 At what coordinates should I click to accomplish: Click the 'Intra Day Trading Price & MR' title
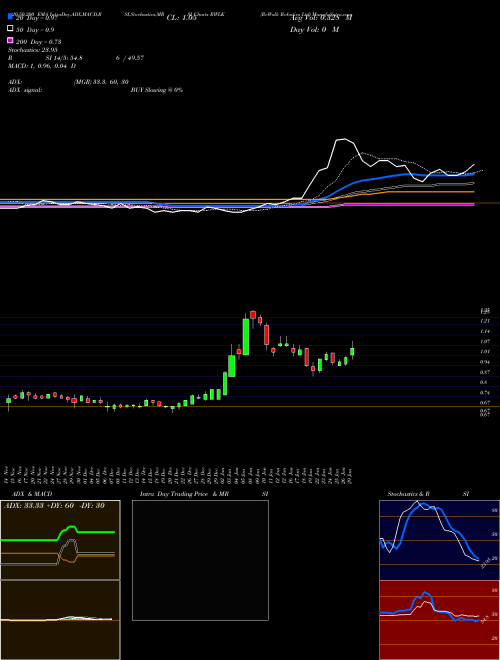[x=184, y=494]
